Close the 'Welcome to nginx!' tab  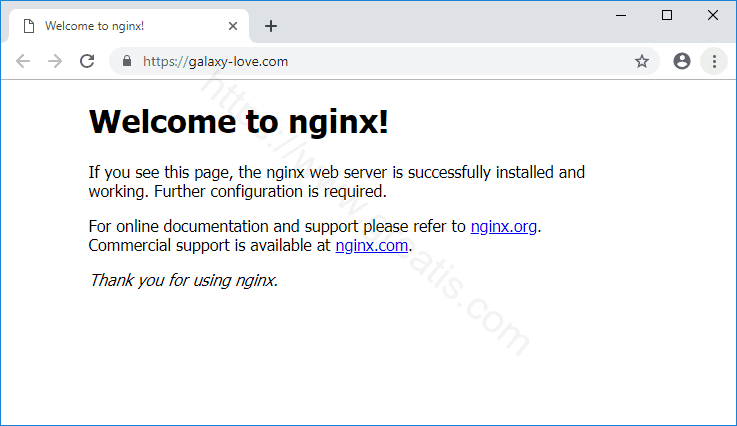[x=234, y=26]
